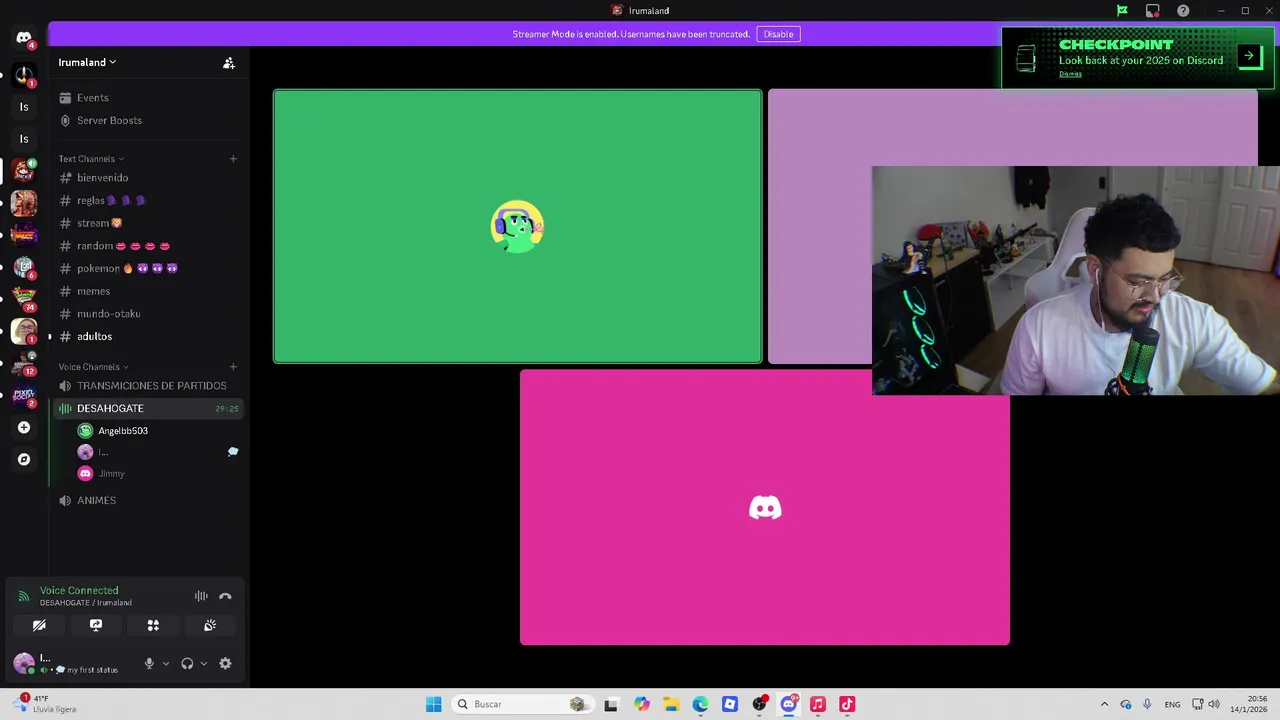1280x720 pixels.
Task: Open Jimmy voice participant
Action: (158, 474)
